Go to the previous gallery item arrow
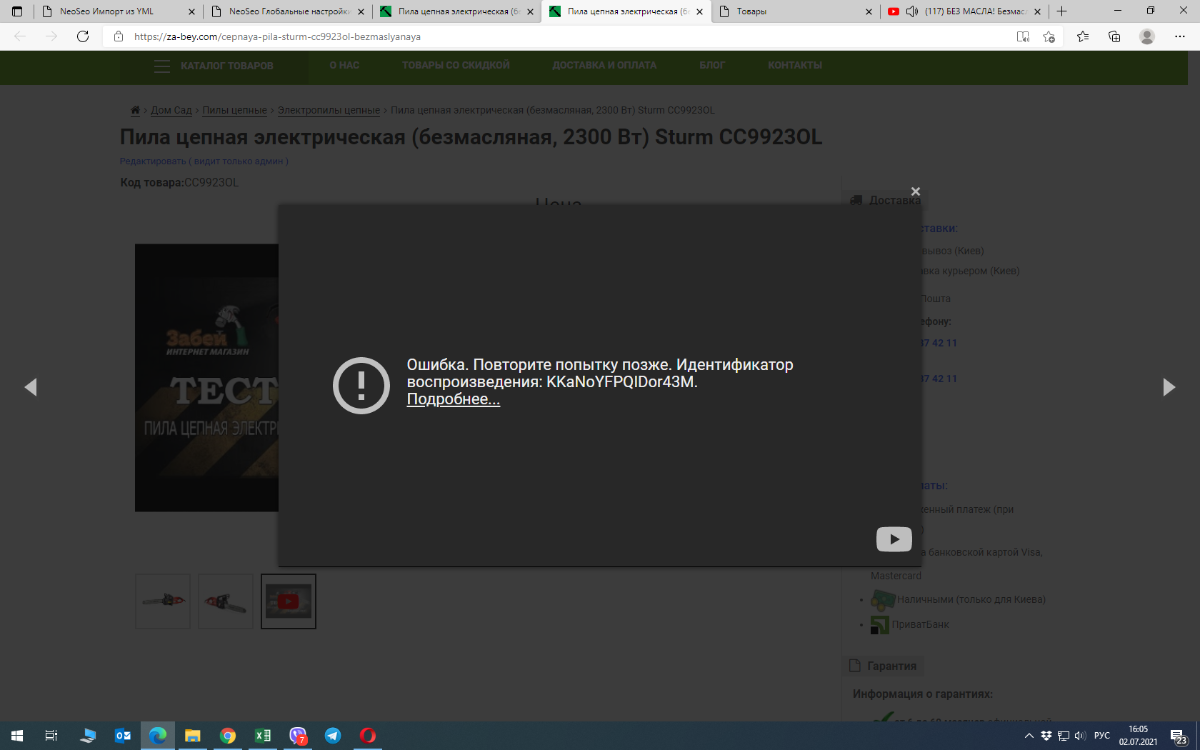Screen dimensions: 1200x750 click(x=30, y=387)
